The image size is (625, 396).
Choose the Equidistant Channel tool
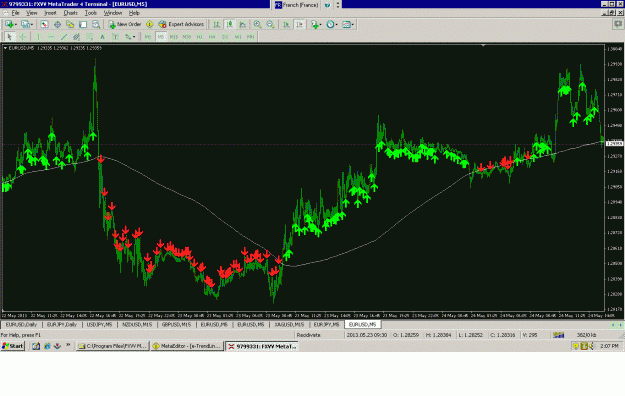[77, 37]
